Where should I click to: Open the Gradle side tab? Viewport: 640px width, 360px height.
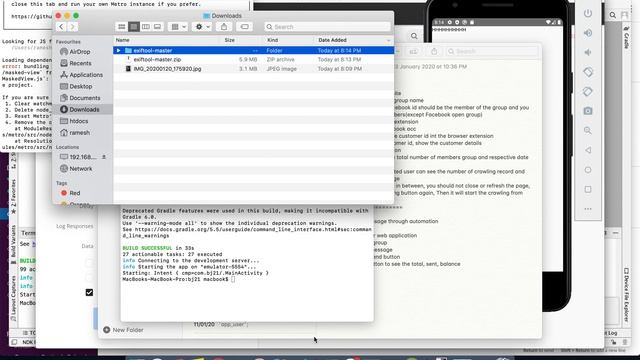point(626,38)
